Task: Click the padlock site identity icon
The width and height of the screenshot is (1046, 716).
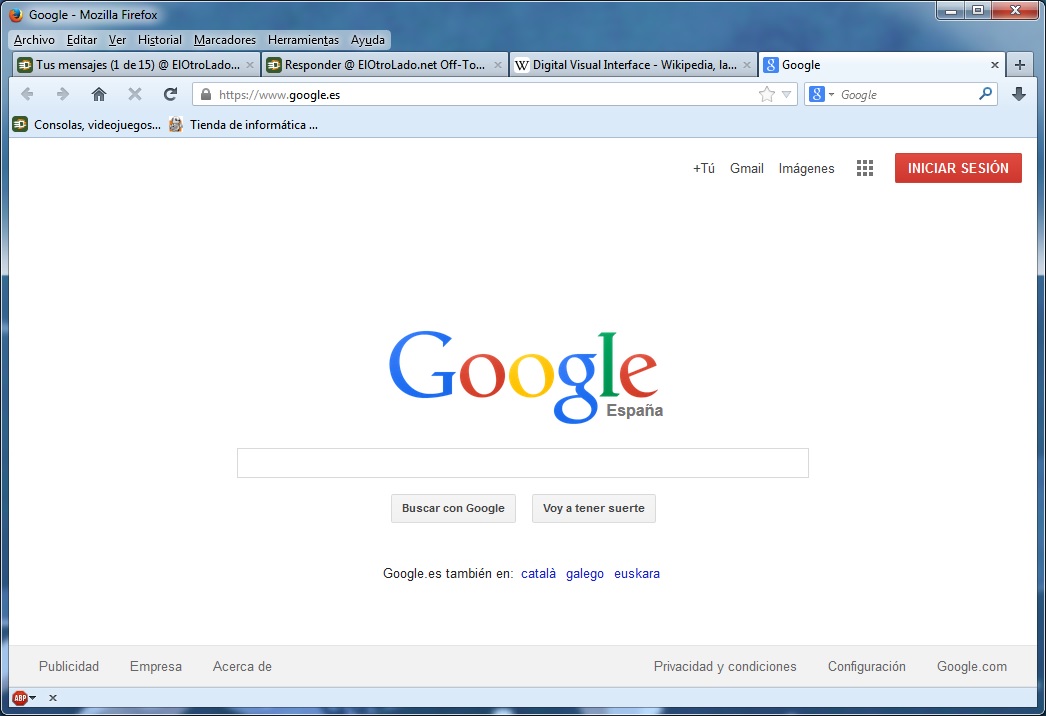Action: pos(206,95)
